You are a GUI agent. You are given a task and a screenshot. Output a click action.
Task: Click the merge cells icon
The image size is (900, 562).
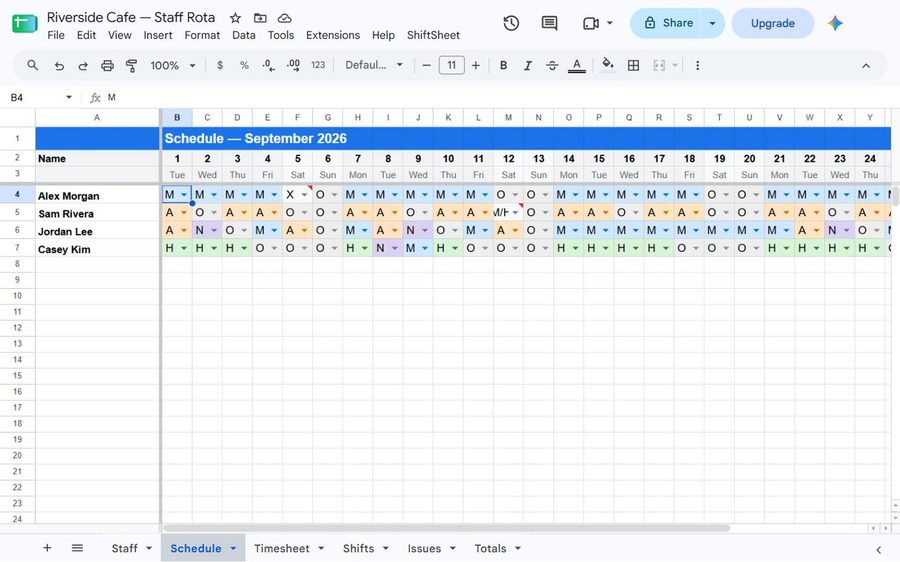point(659,65)
